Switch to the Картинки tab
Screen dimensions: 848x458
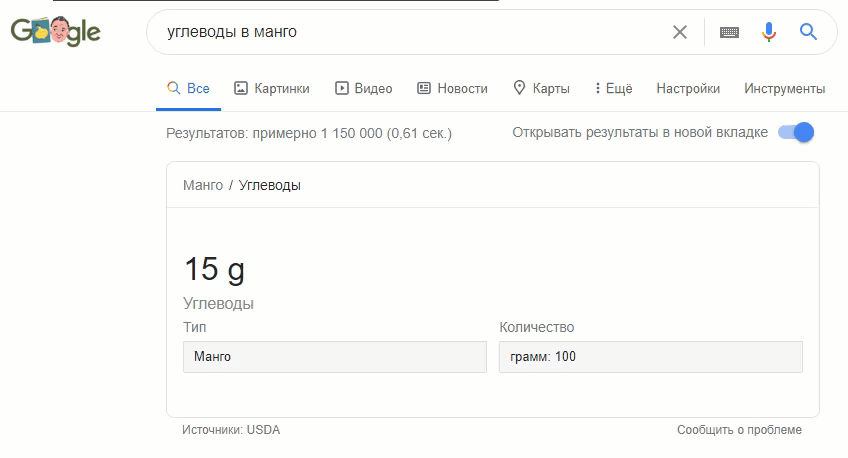[x=271, y=89]
